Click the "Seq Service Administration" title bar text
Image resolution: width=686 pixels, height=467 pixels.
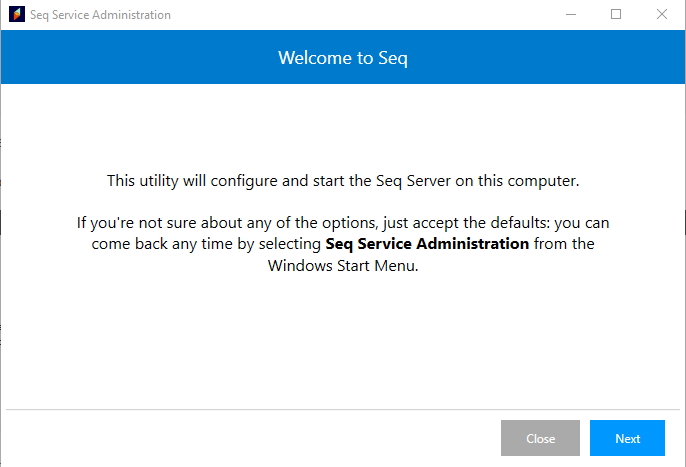click(100, 15)
